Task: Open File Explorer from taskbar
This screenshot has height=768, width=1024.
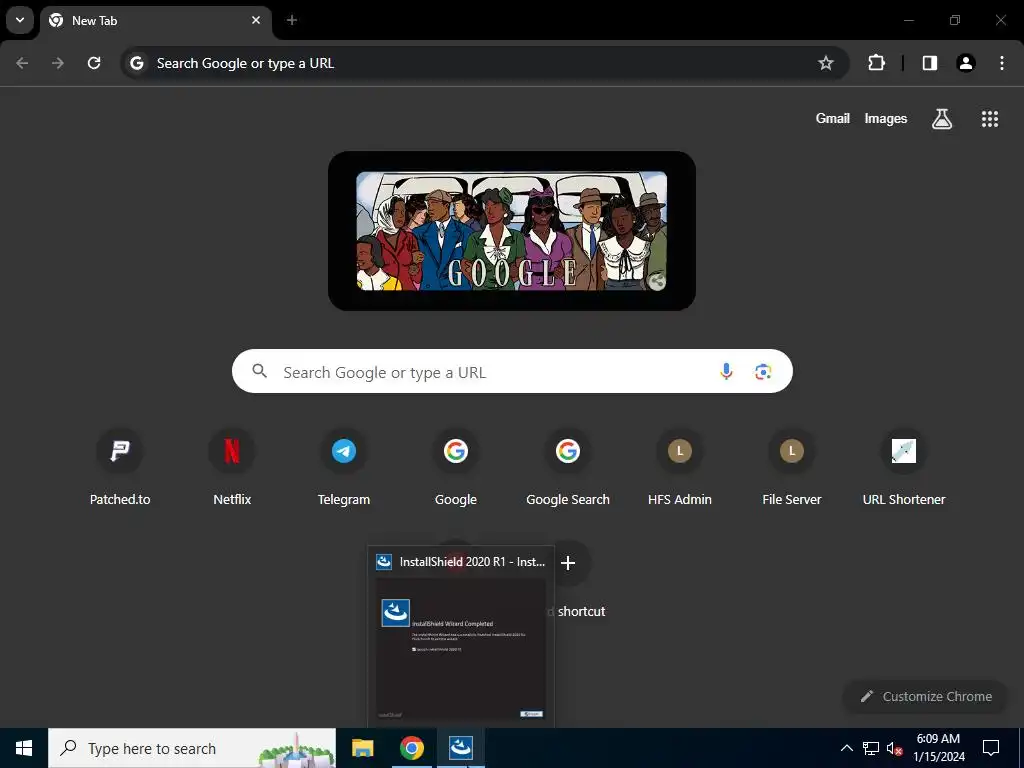Action: pyautogui.click(x=362, y=748)
